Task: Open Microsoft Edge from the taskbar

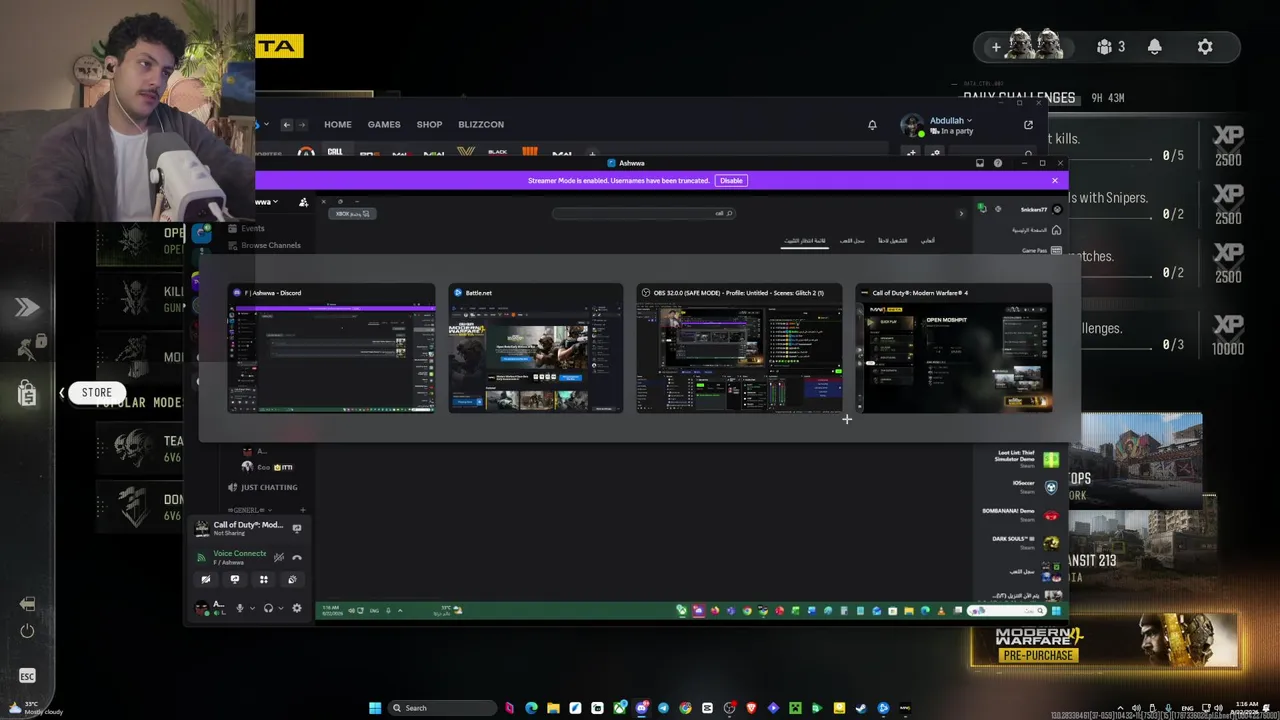Action: pyautogui.click(x=531, y=708)
